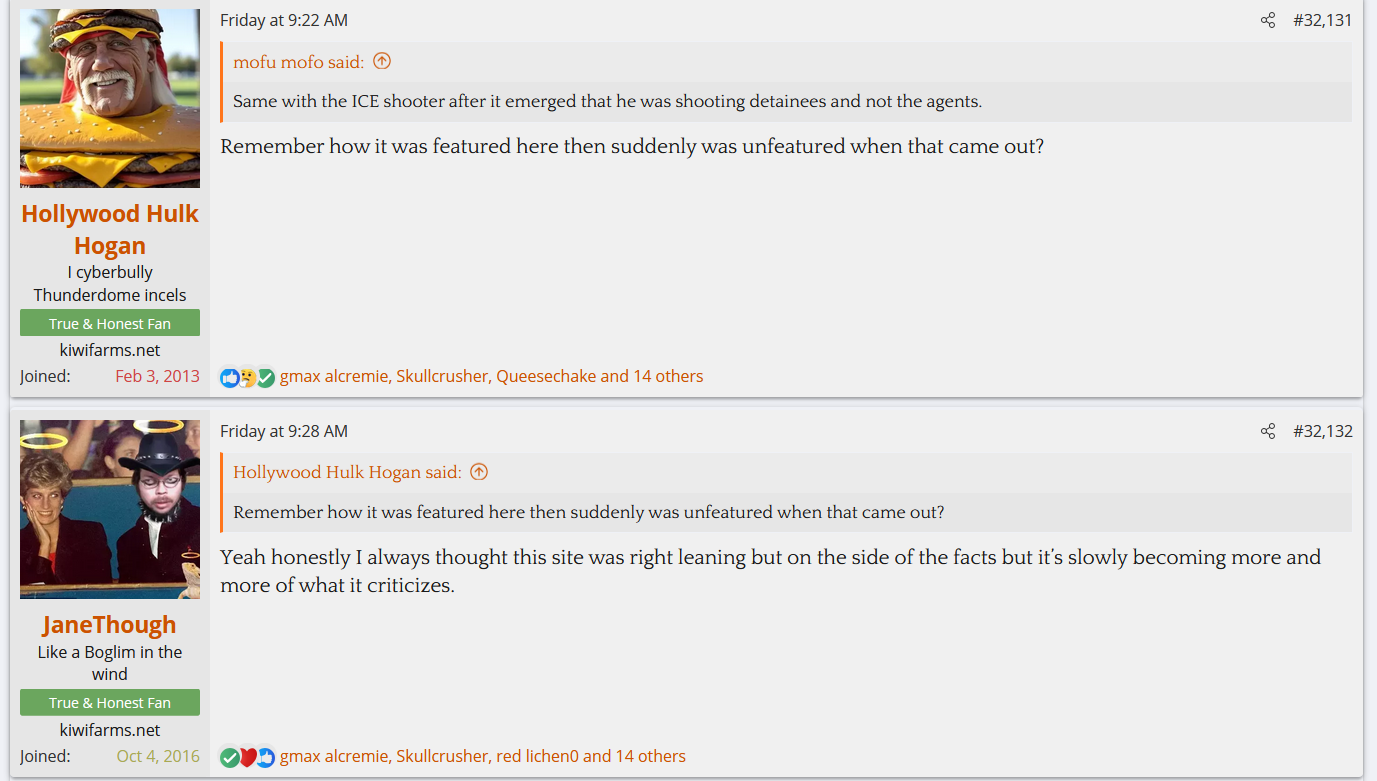Click the Friday at 9:28 AM timestamp
The width and height of the screenshot is (1377, 781).
pos(284,431)
